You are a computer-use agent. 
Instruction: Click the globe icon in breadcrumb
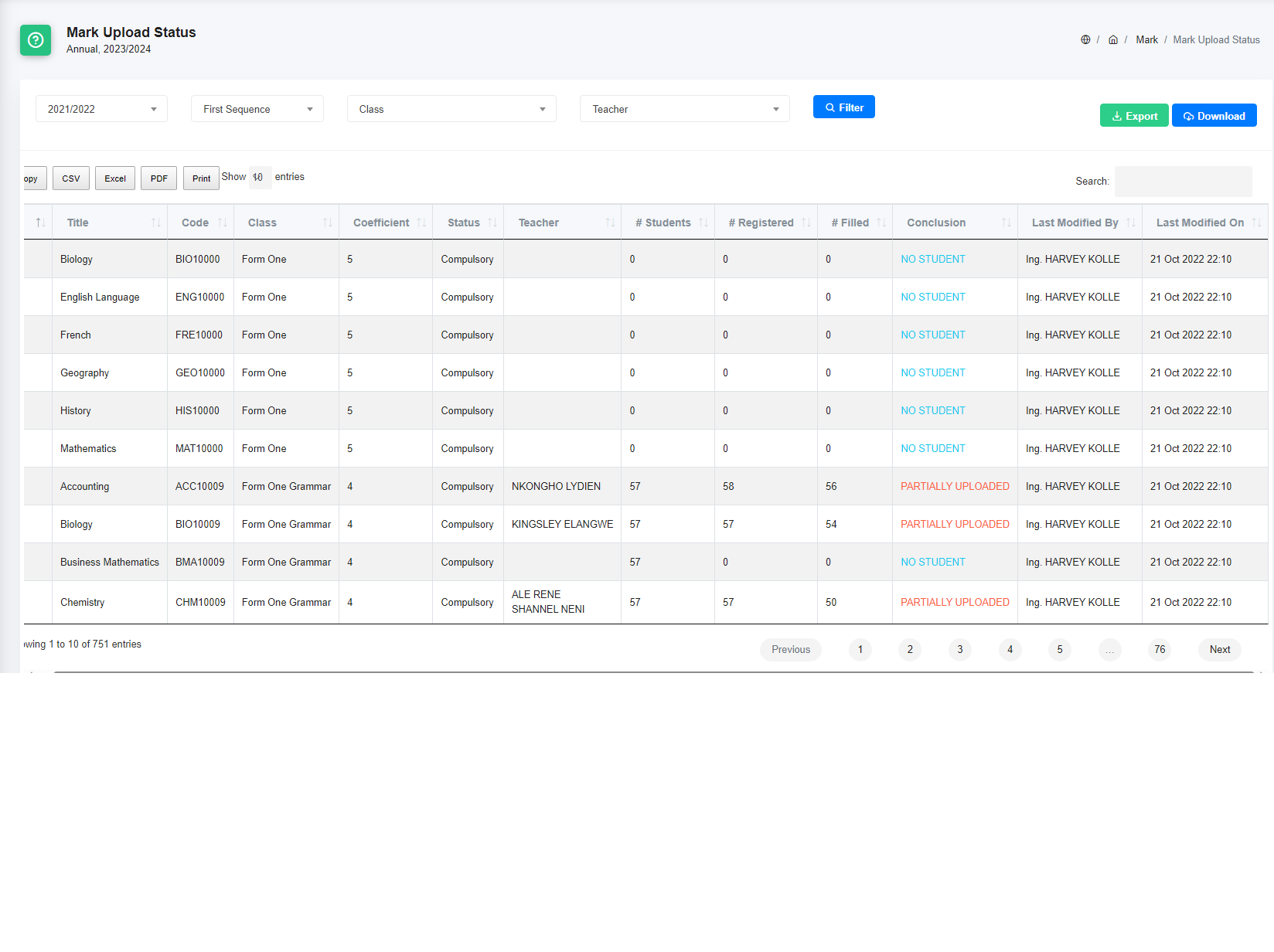coord(1085,40)
